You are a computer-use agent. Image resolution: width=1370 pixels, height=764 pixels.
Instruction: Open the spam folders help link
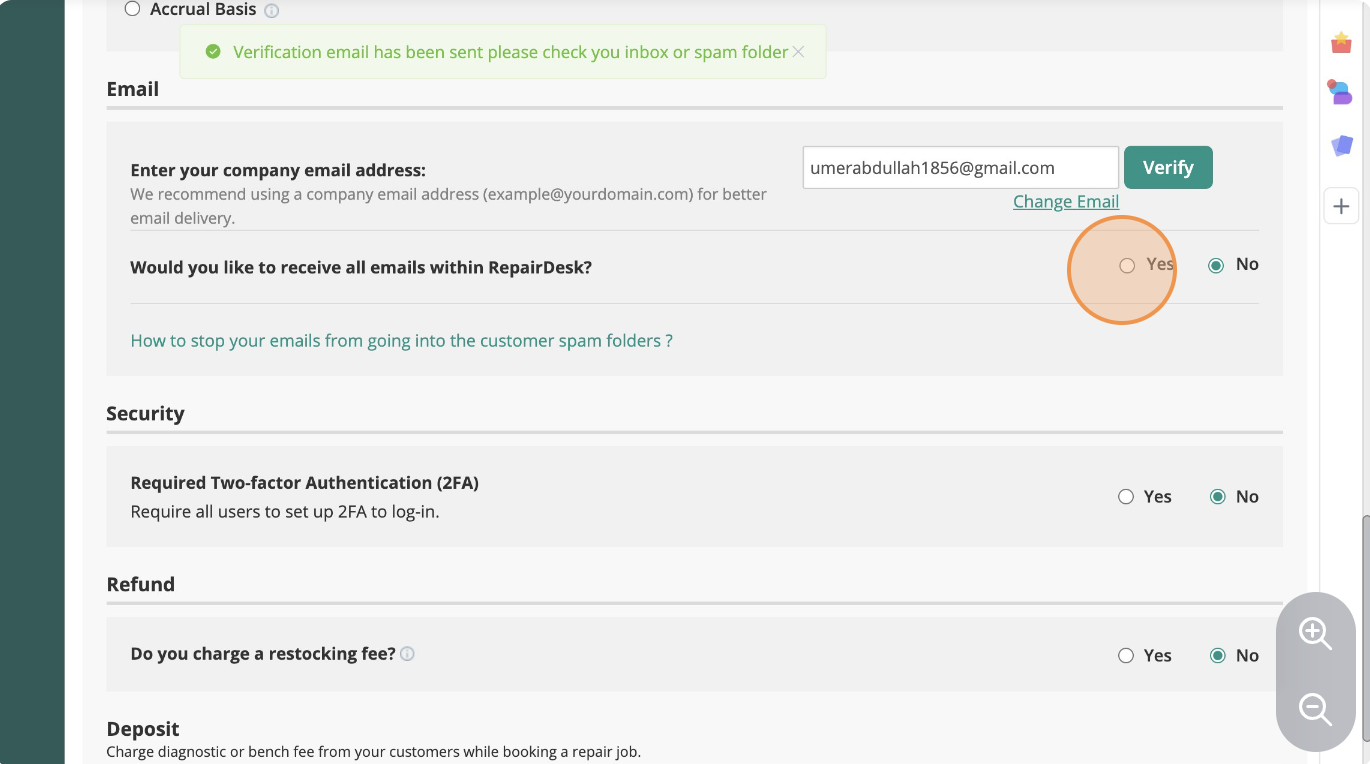tap(401, 341)
